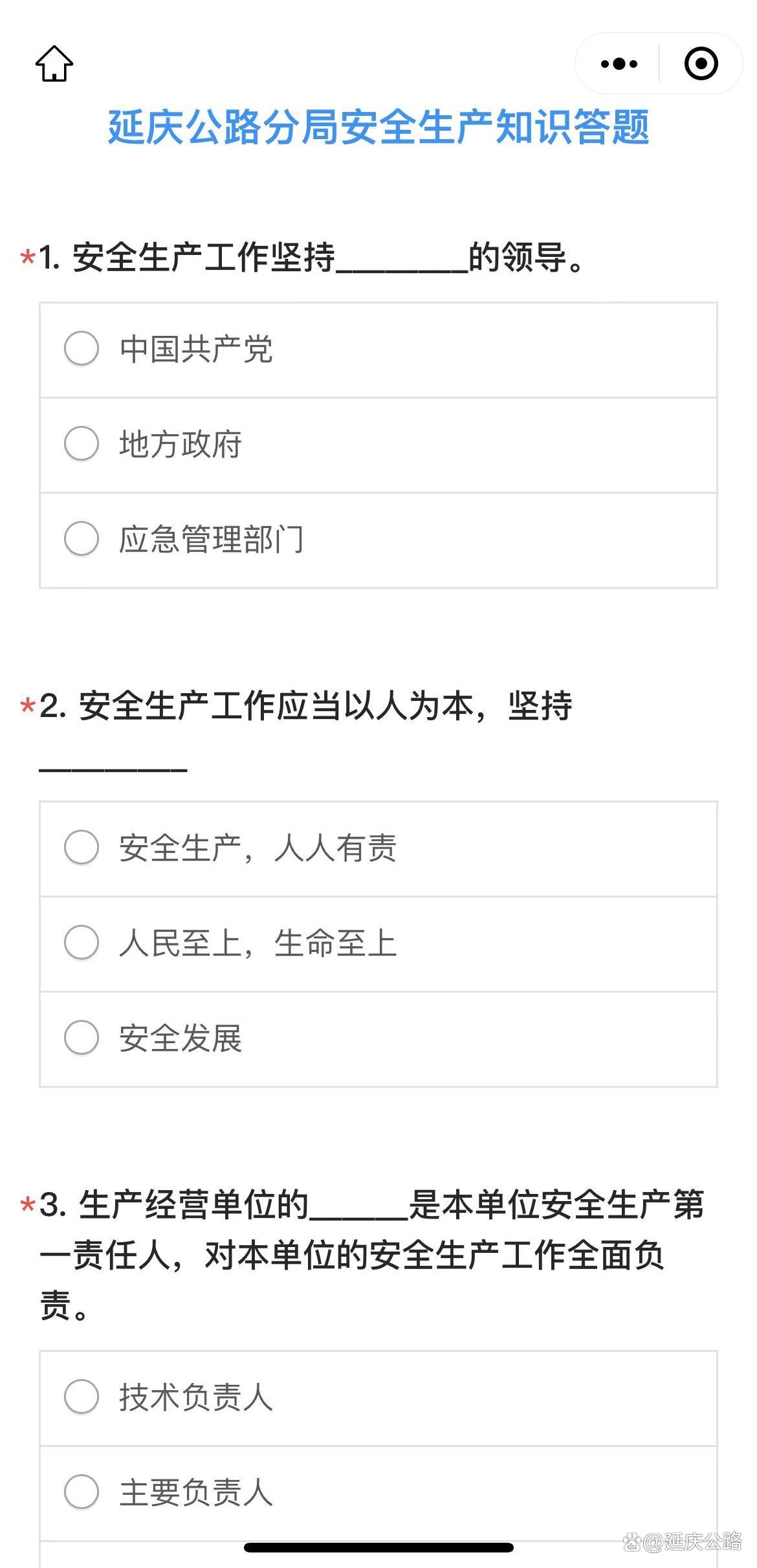The width and height of the screenshot is (757, 1568).
Task: Select 安全生产,人人有责 radio button
Action: click(82, 848)
